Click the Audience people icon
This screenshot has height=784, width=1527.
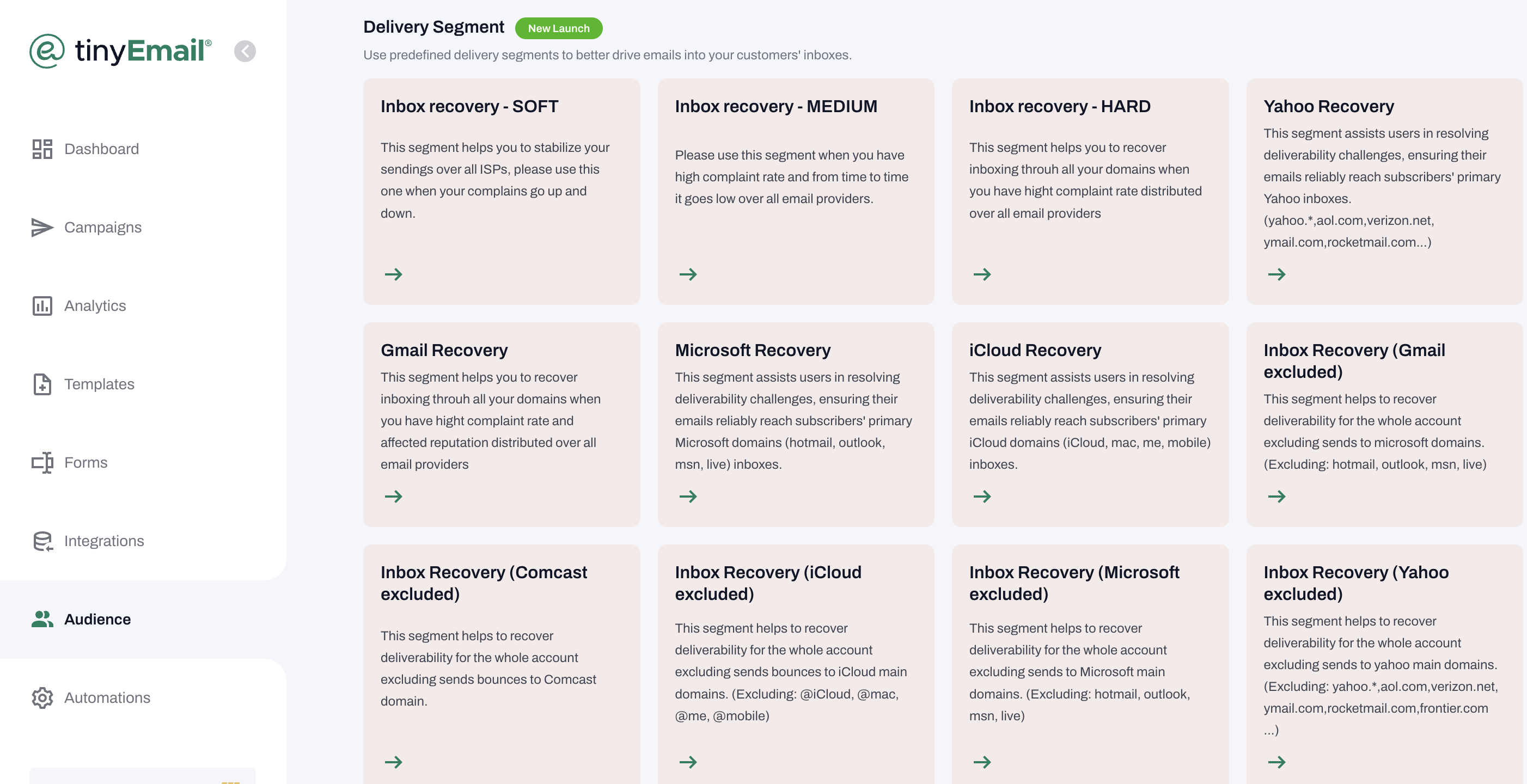[x=42, y=619]
